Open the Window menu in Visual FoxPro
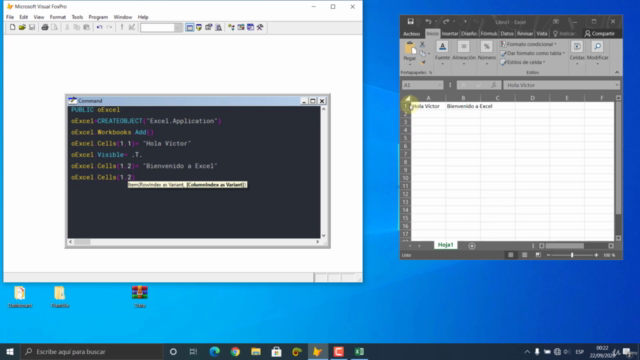640x360 pixels. (122, 17)
